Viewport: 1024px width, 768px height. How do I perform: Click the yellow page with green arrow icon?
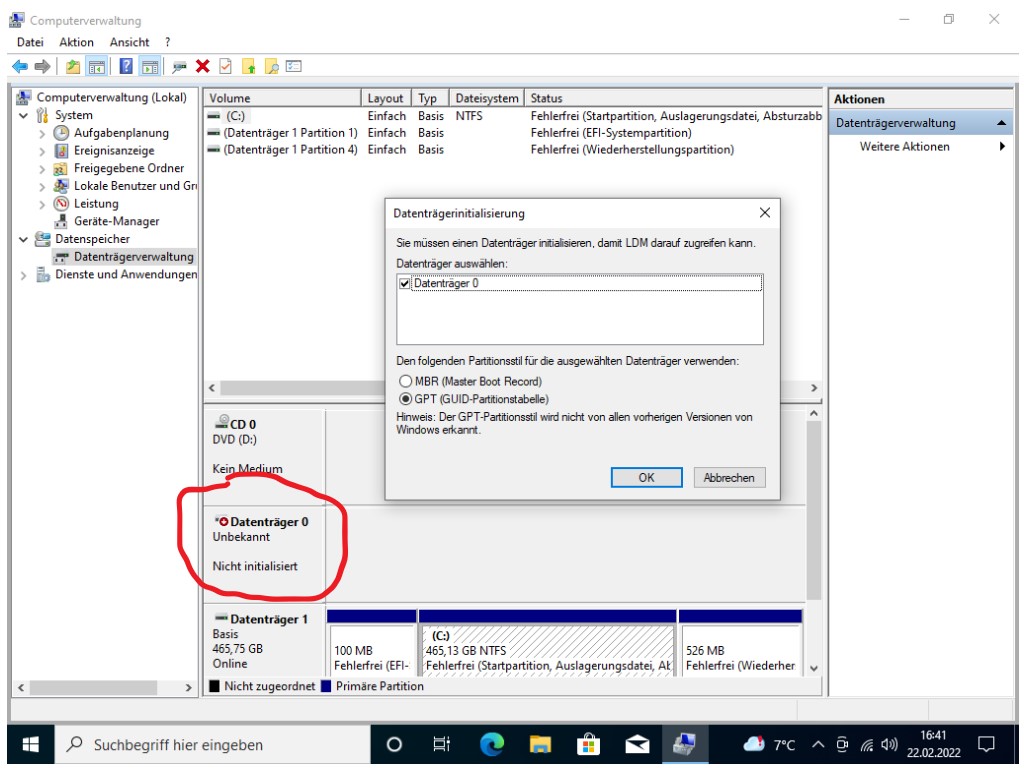click(x=249, y=66)
